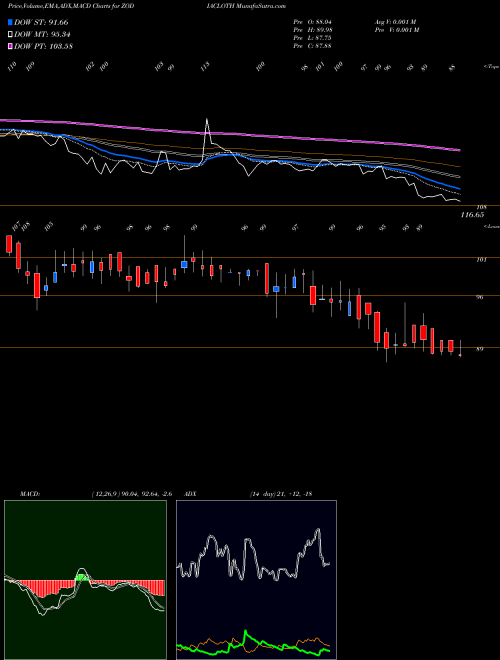Viewport: 500px width, 660px height.
Task: Click the blue DOW ST legend swatch
Action: [x=10, y=22]
